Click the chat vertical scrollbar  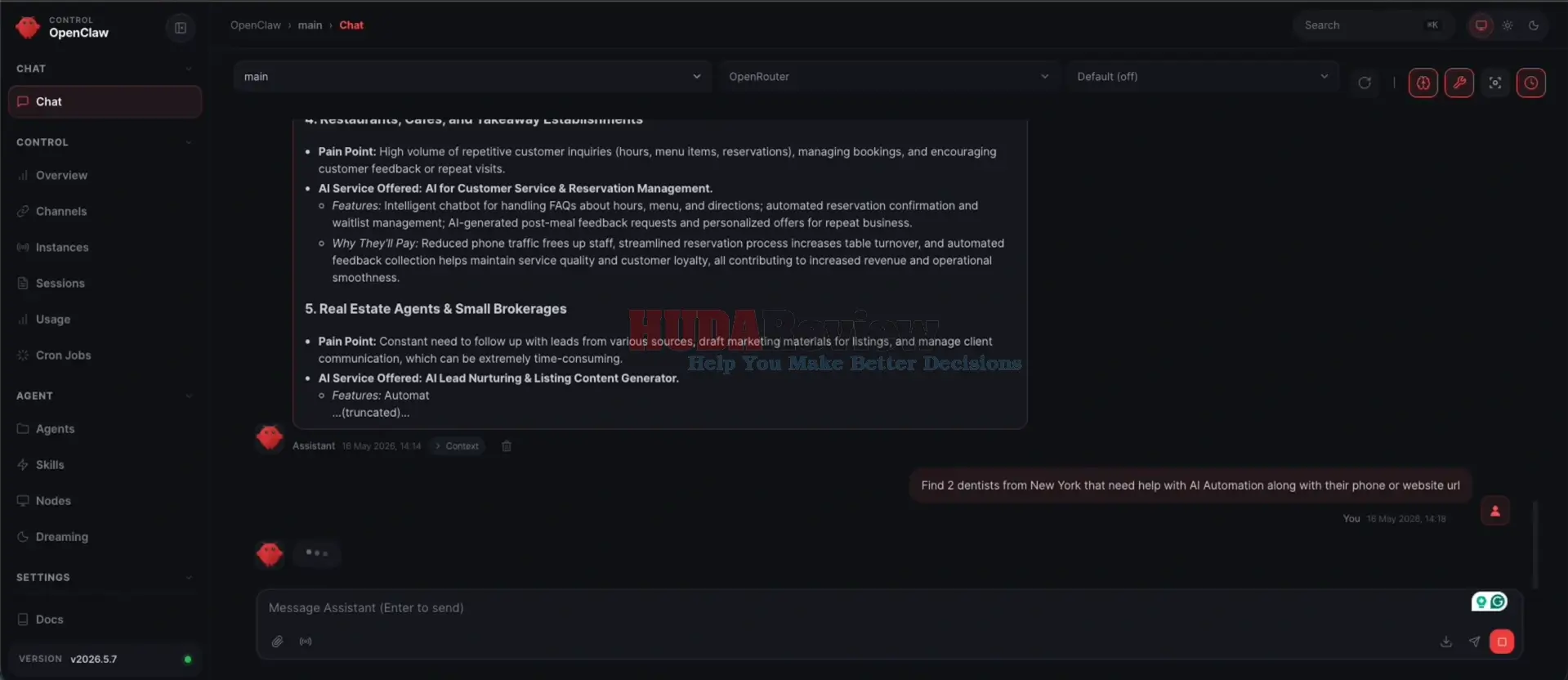1535,544
